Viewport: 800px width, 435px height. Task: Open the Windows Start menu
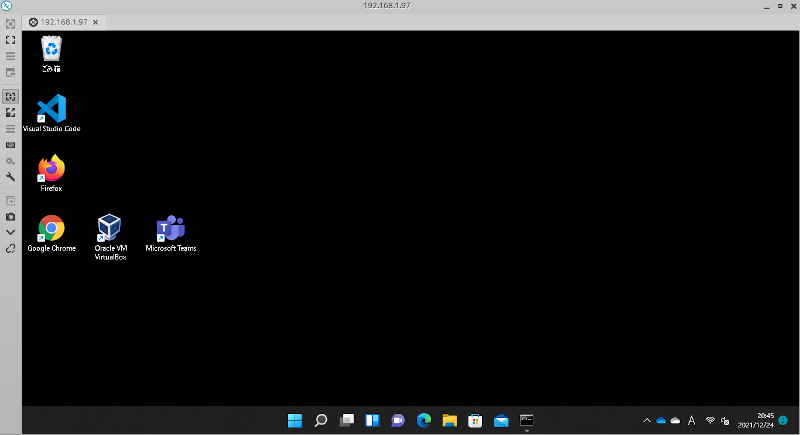click(x=296, y=420)
